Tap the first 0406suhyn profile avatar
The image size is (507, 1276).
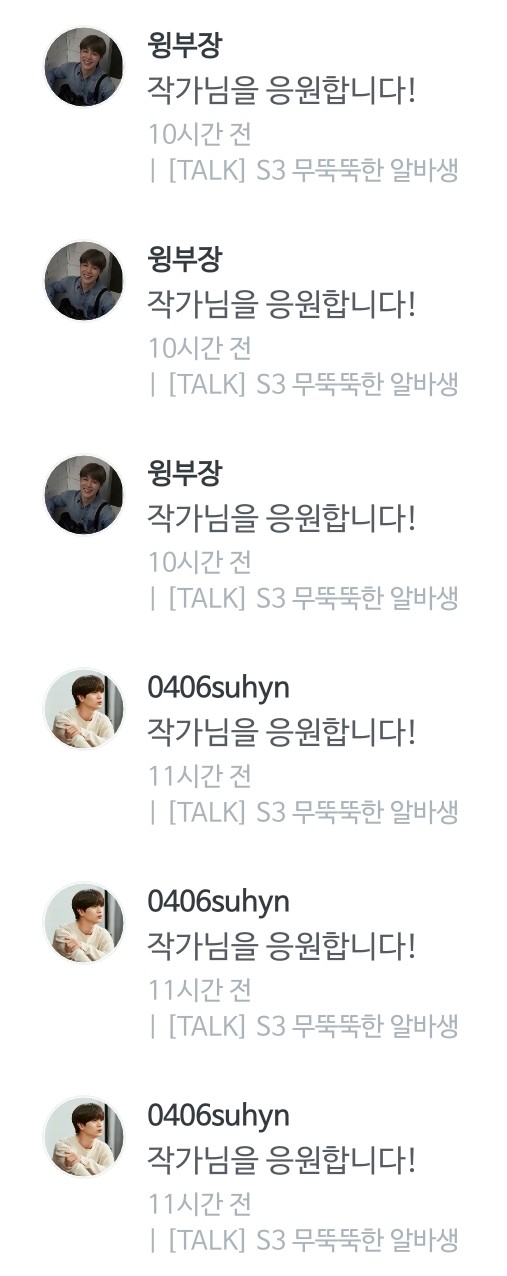tap(84, 709)
